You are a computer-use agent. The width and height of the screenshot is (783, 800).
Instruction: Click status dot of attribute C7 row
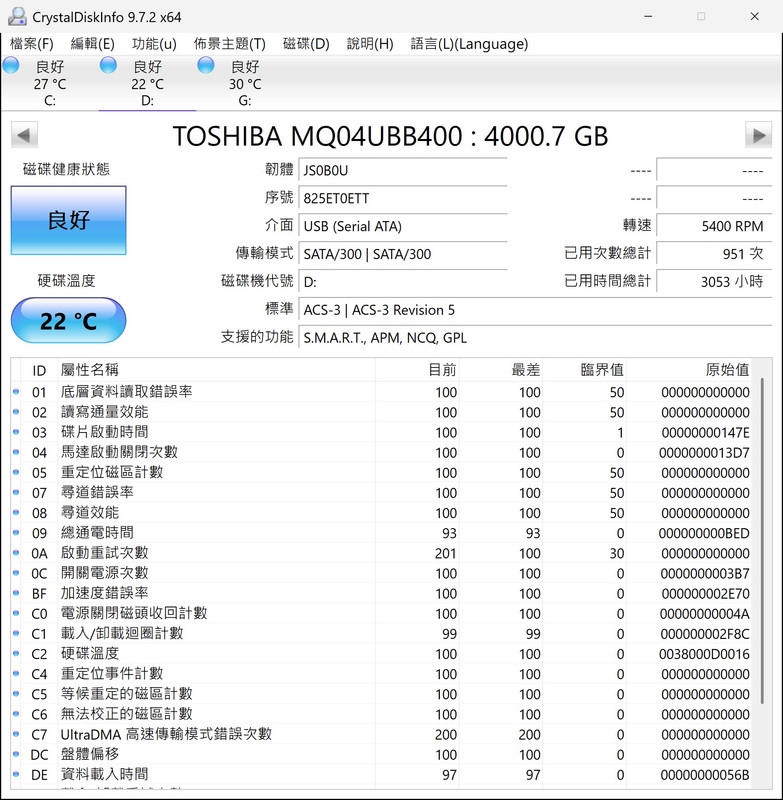(16, 734)
